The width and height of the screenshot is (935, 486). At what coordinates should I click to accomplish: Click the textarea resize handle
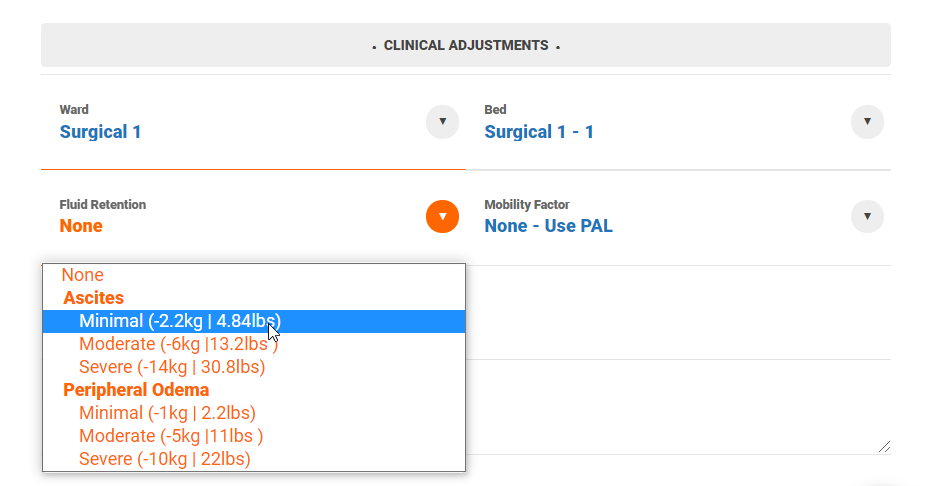884,447
